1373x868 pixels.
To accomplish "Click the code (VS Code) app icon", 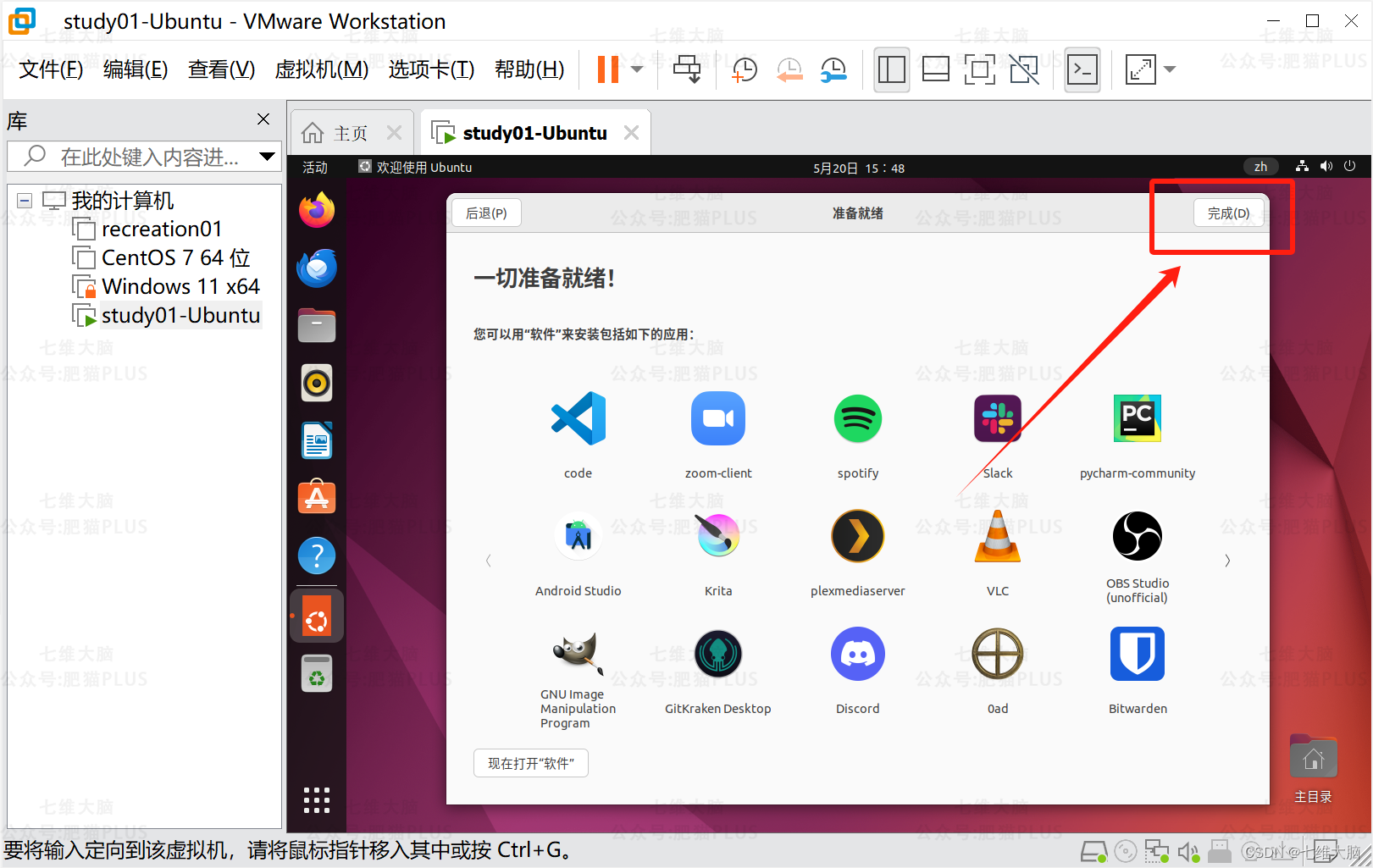I will pos(579,418).
